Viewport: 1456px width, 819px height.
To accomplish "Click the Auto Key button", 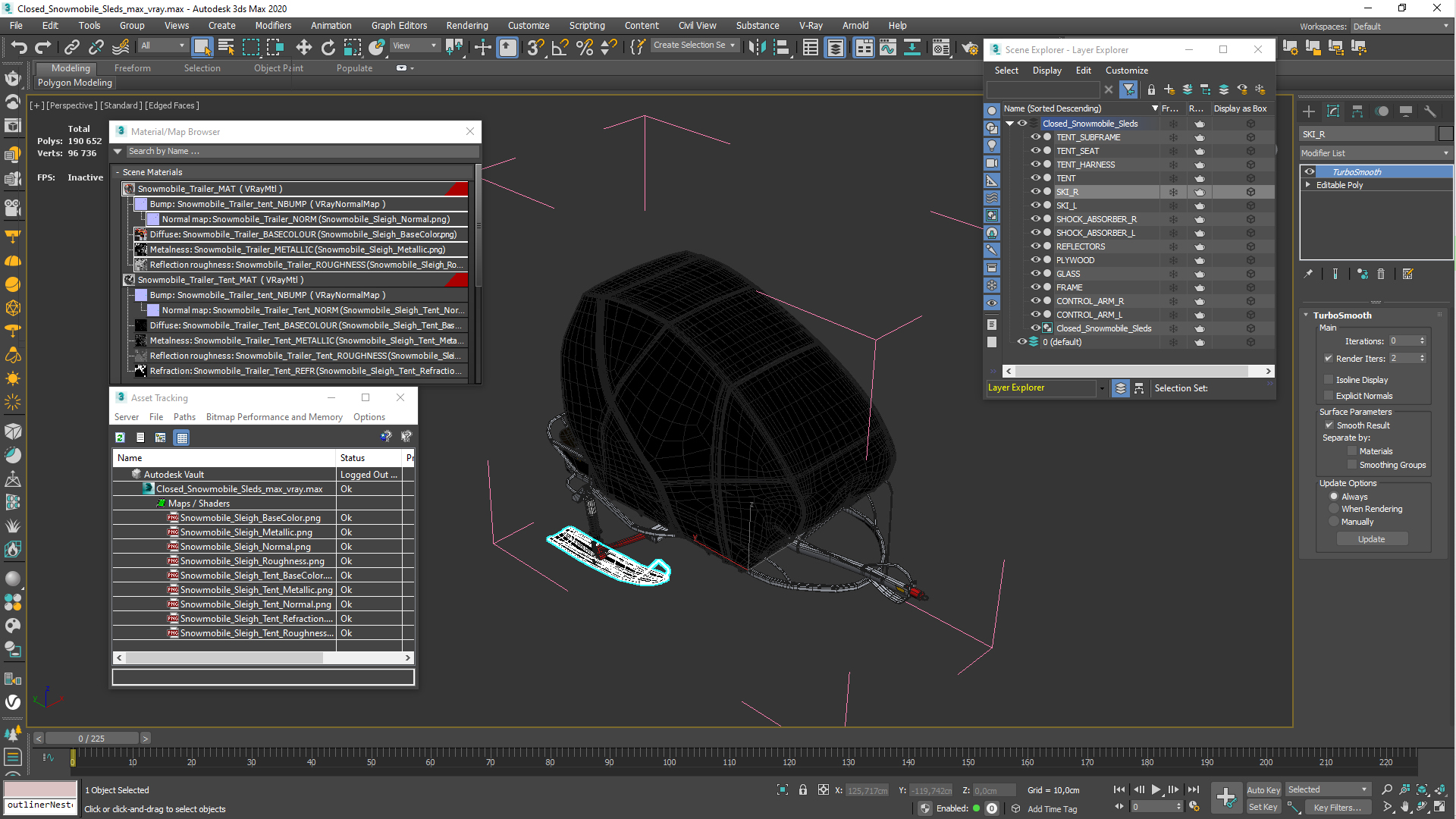I will 1263,790.
